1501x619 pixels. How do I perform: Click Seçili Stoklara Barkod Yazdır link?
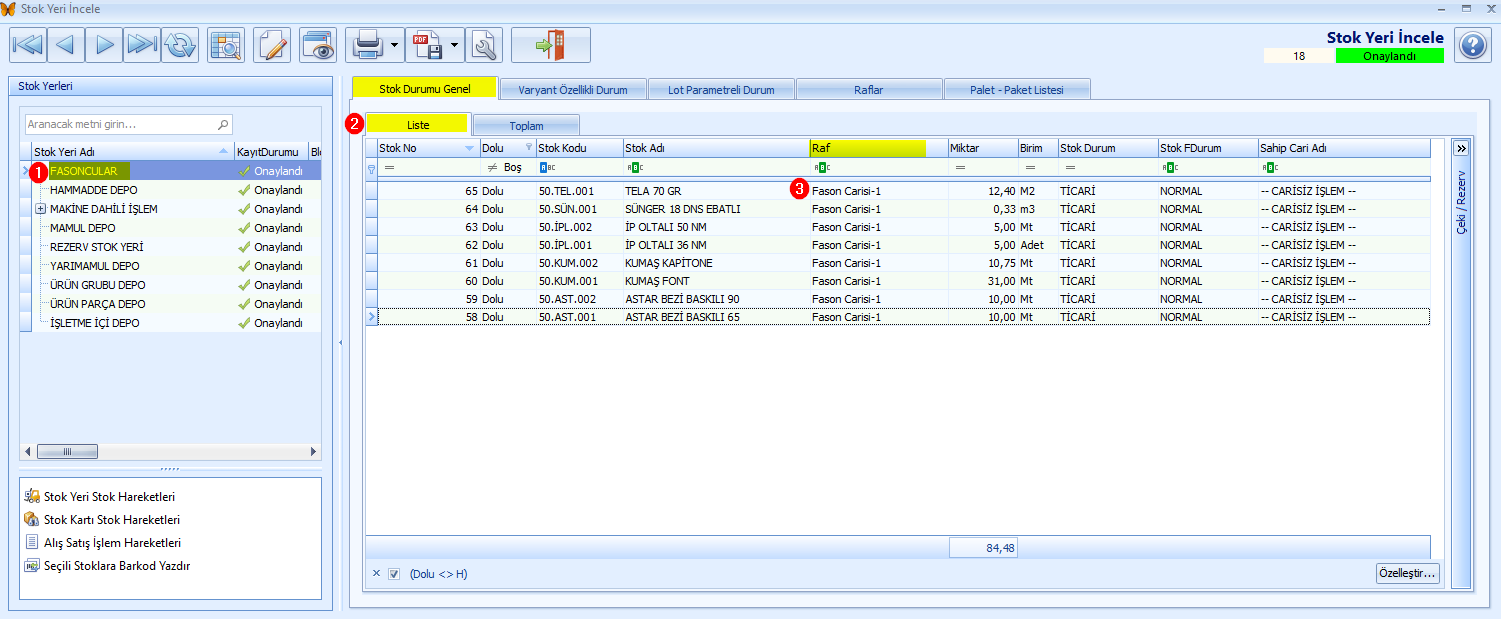point(117,565)
